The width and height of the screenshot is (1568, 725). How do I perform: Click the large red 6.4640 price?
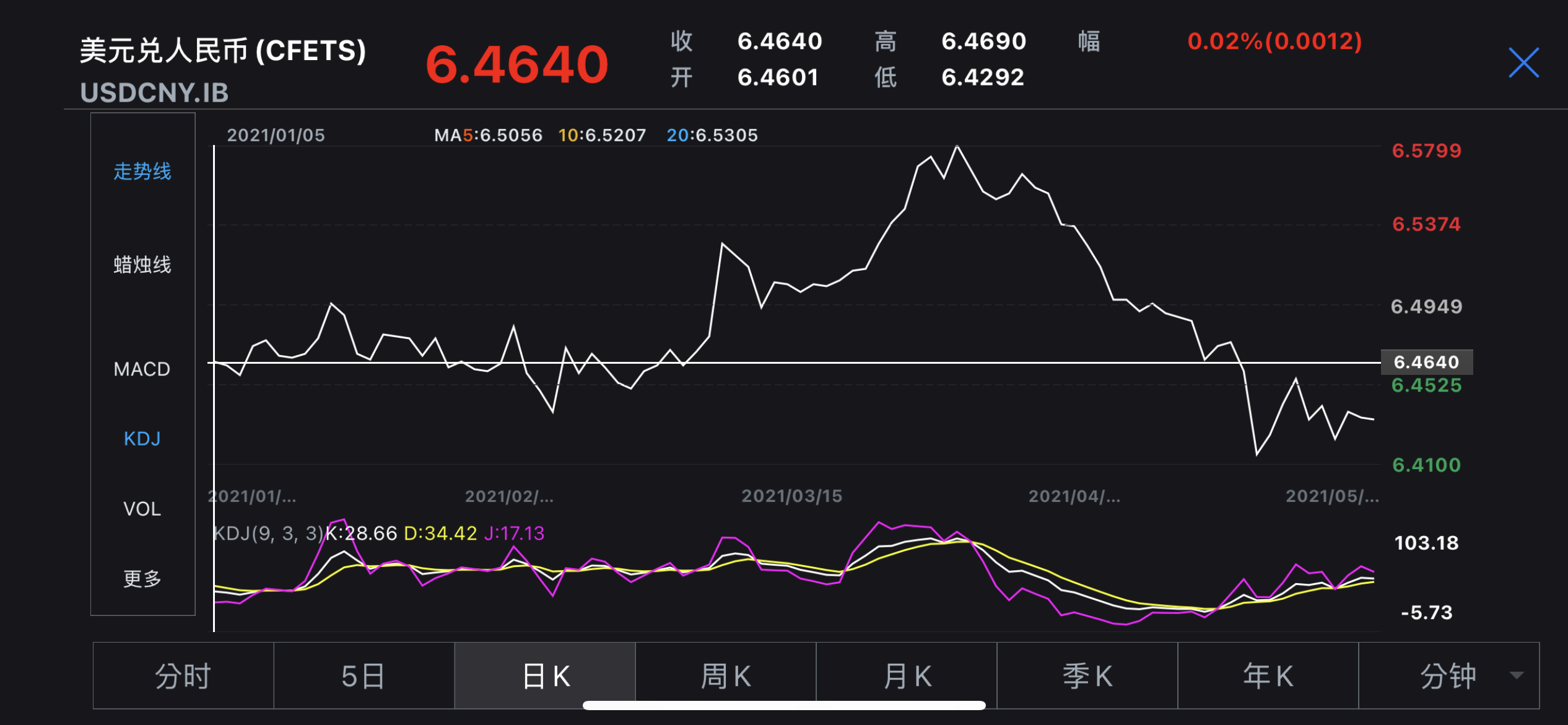coord(517,64)
